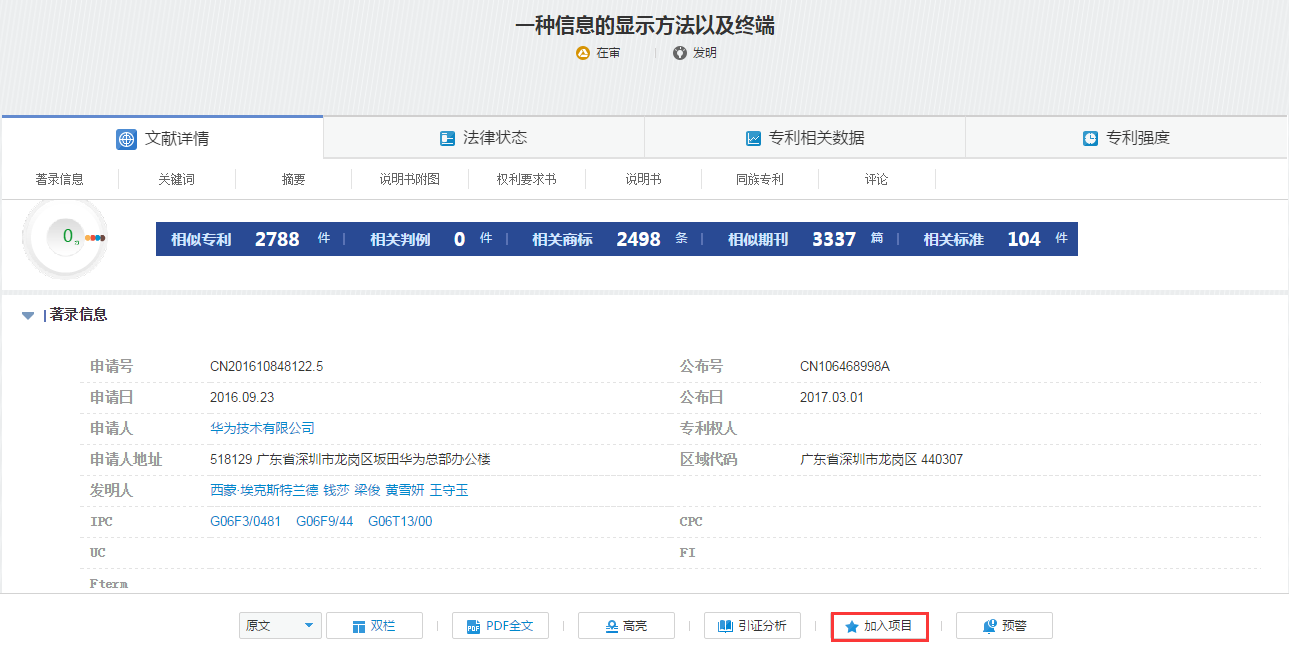
Task: Download the PDF全文 document
Action: coord(500,626)
